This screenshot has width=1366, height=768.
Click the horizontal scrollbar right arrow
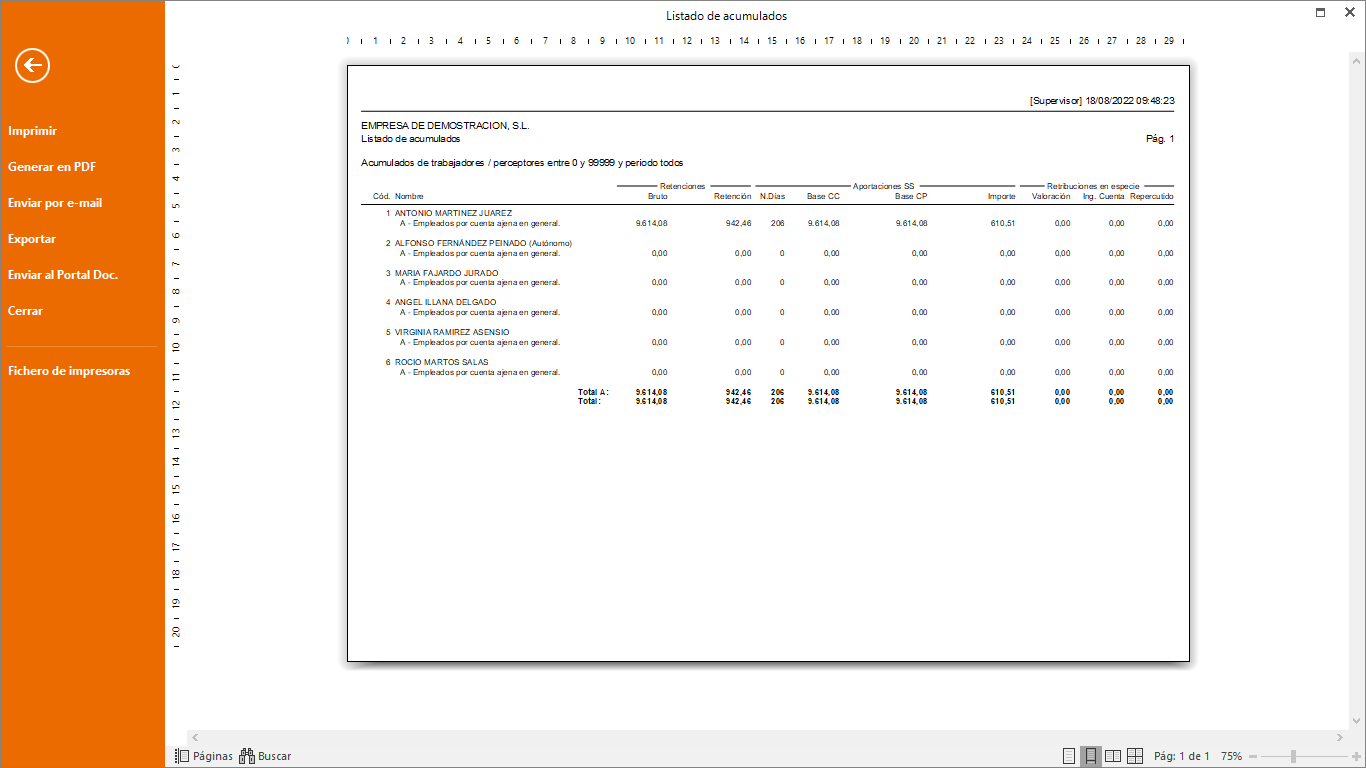pyautogui.click(x=1339, y=737)
